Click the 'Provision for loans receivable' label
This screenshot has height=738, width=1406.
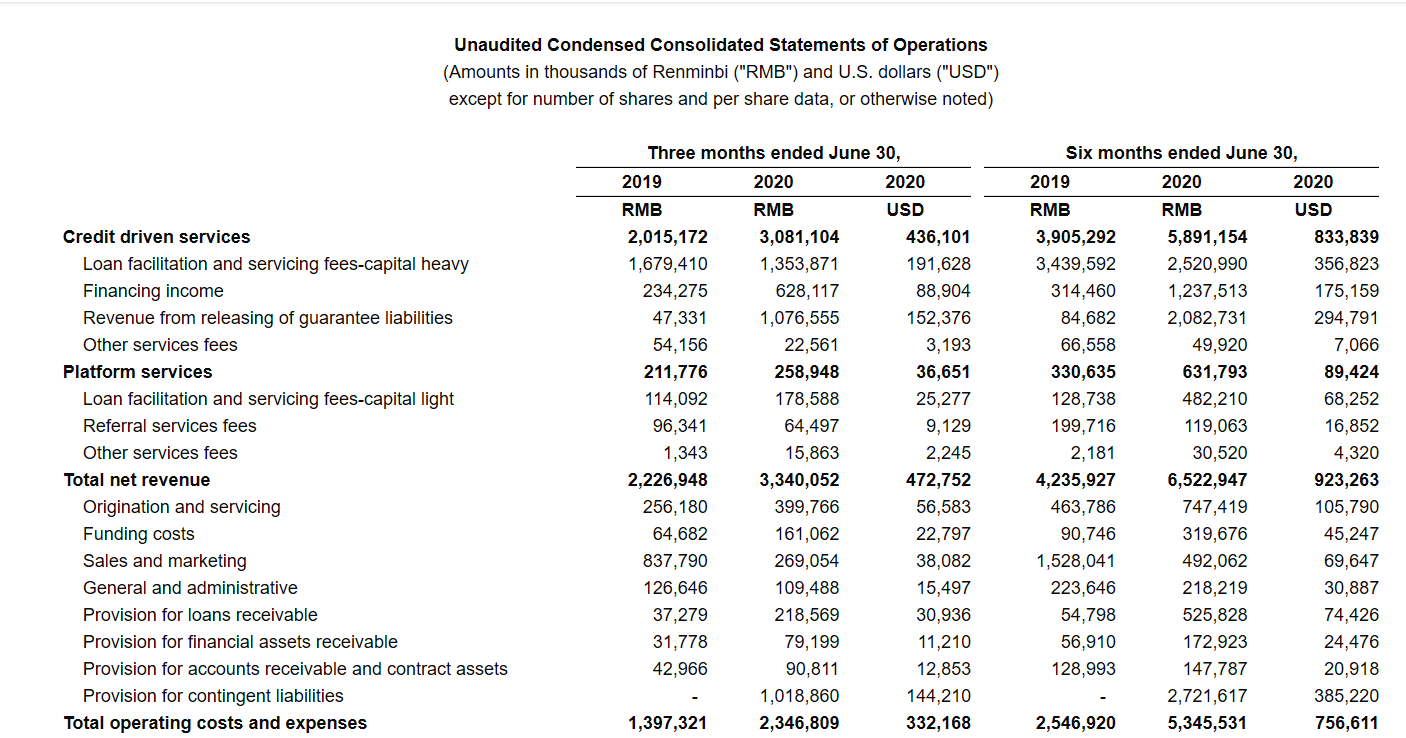pos(200,615)
